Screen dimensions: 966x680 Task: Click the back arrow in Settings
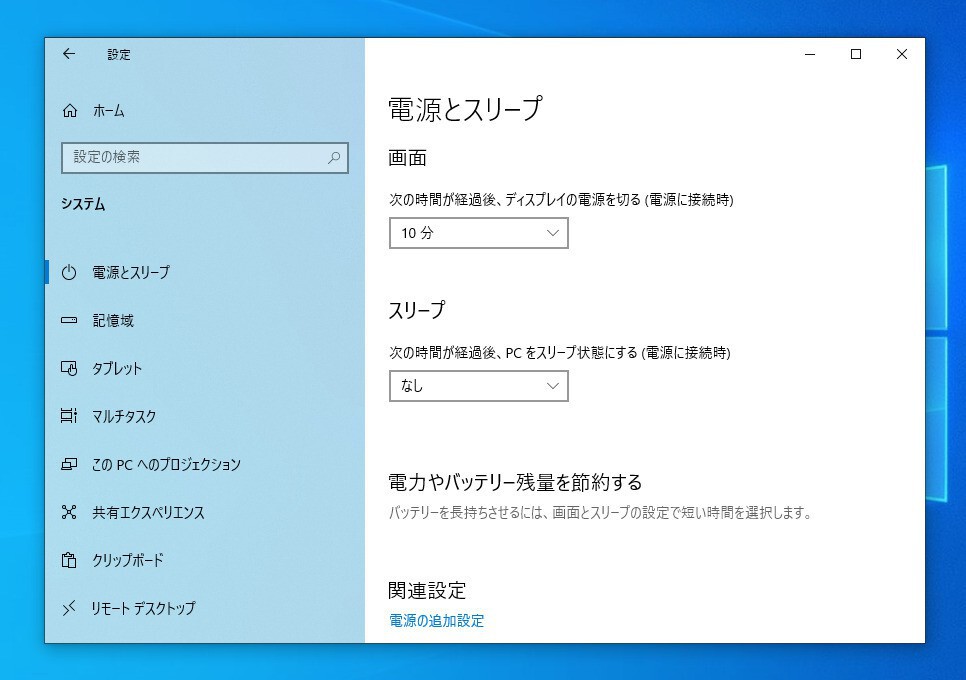point(69,54)
